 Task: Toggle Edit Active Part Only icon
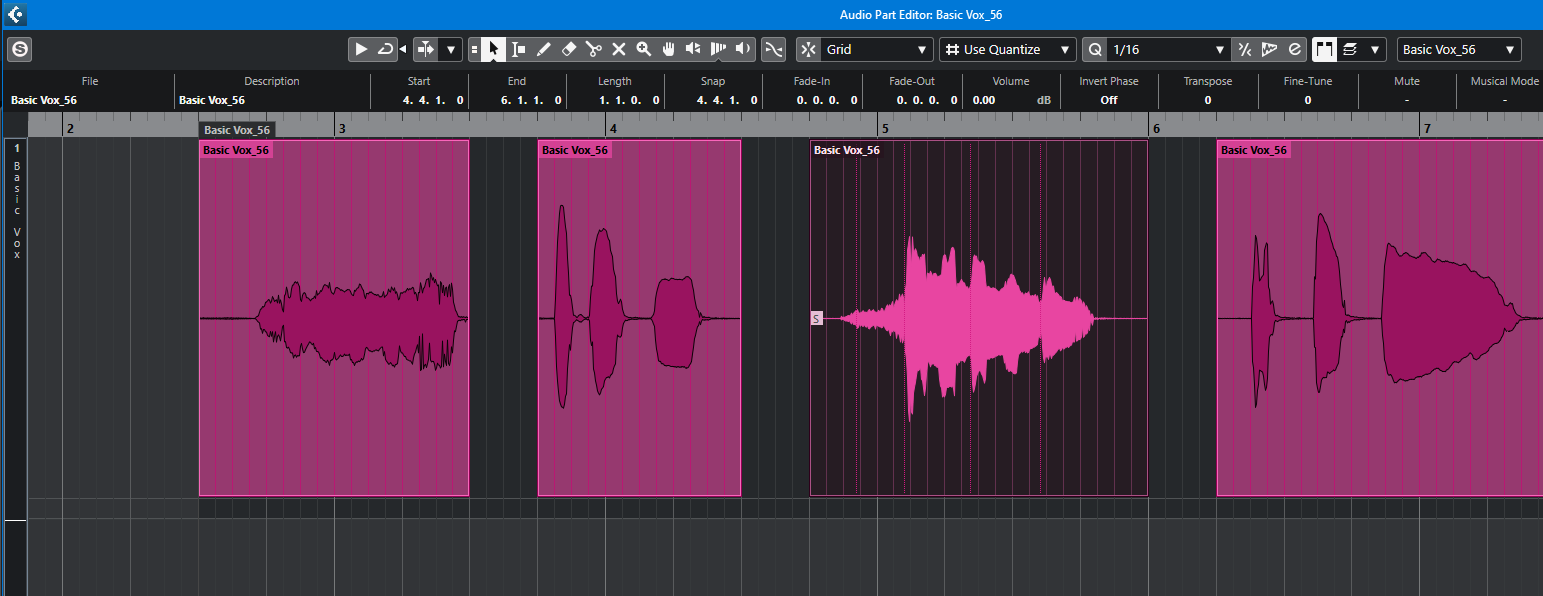tap(1350, 49)
